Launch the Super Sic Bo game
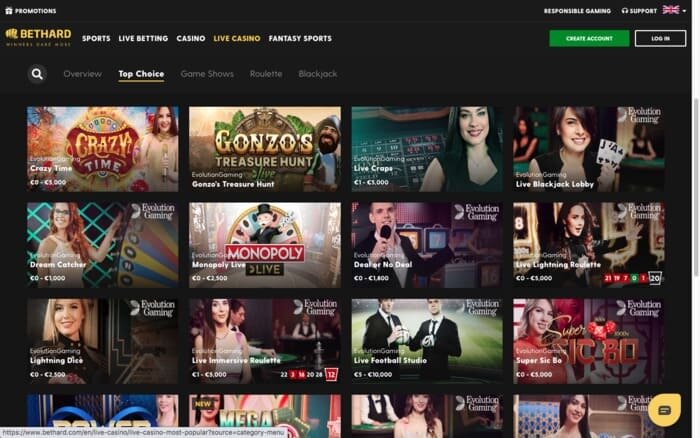Screen dimensions: 700x438 (x=589, y=341)
